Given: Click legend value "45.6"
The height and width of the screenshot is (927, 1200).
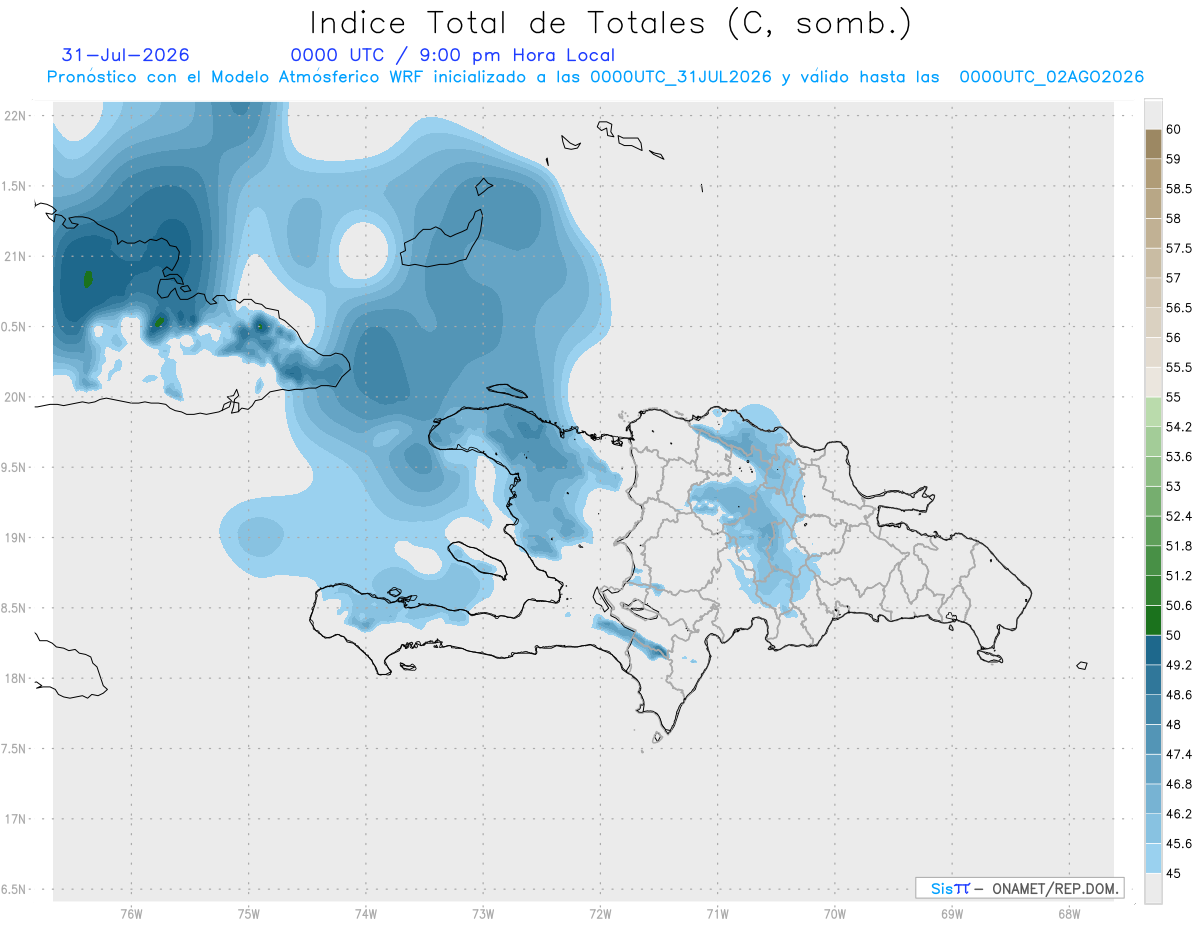Looking at the screenshot, I should pos(1179,844).
